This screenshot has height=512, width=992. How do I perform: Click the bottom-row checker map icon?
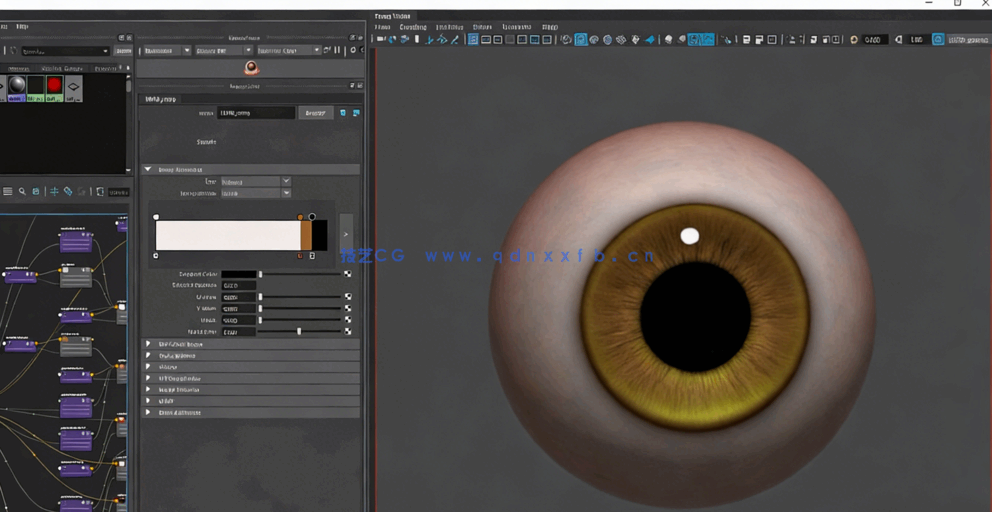click(348, 331)
